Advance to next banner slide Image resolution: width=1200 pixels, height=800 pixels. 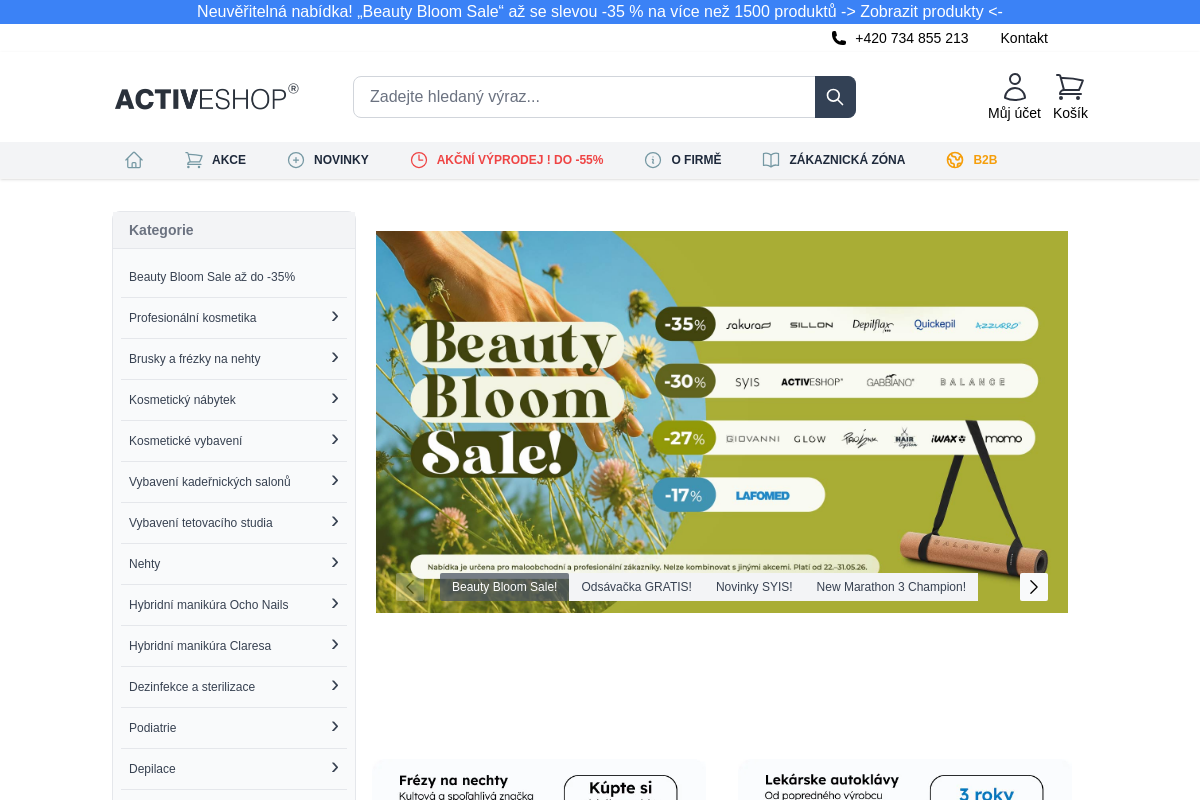tap(1034, 587)
